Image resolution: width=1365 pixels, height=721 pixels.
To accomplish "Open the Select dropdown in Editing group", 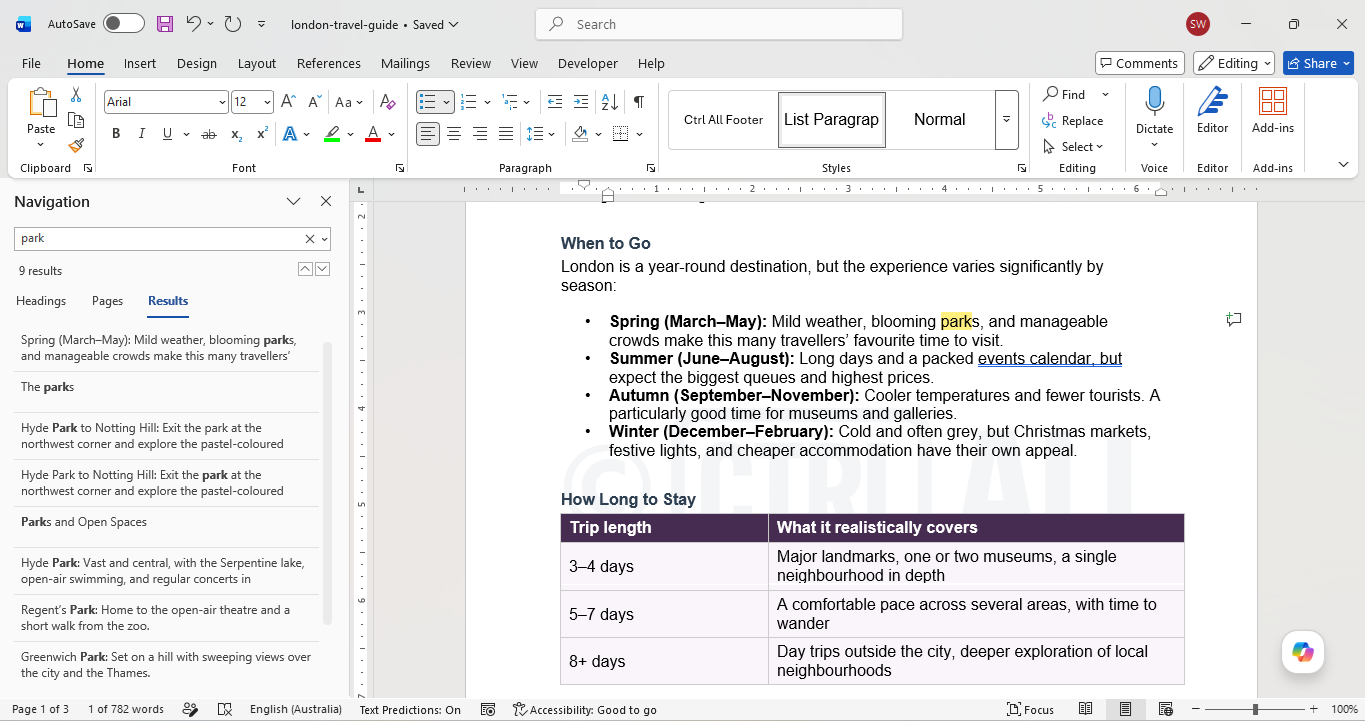I will [x=1073, y=147].
